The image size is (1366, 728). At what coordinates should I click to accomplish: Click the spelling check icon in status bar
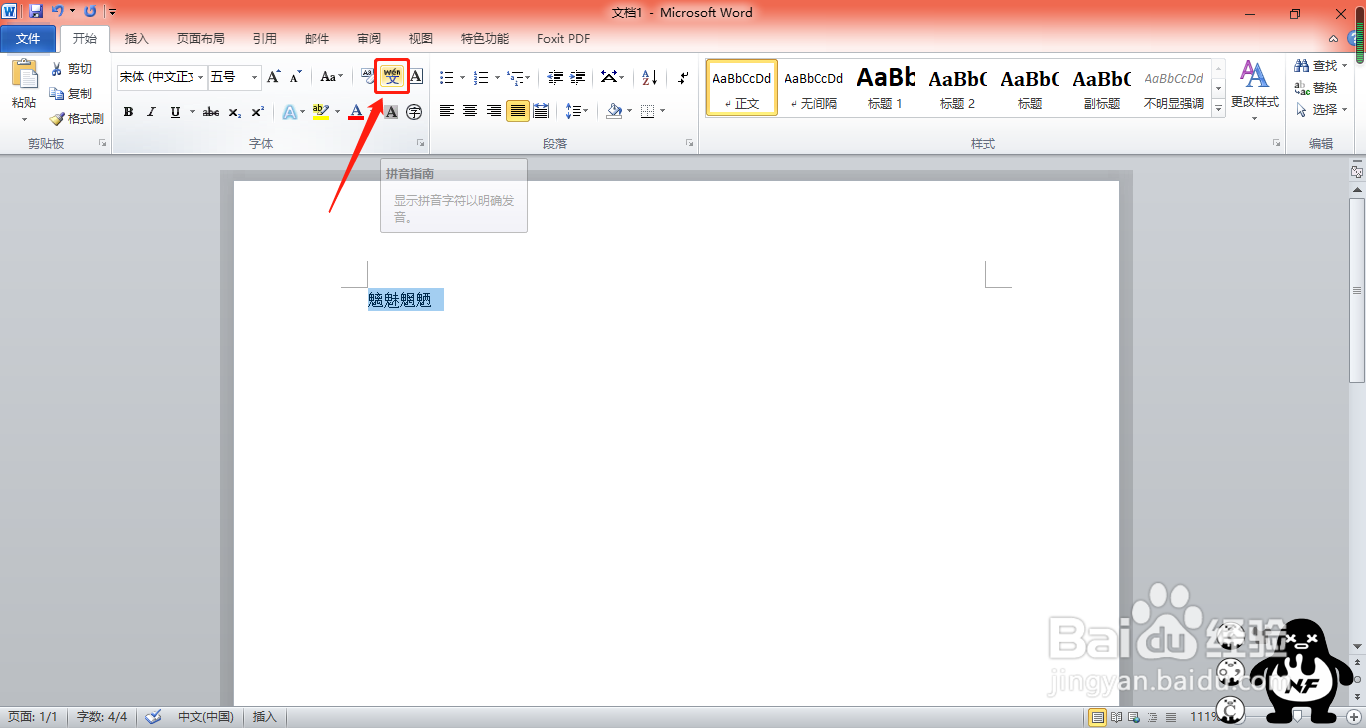pyautogui.click(x=154, y=717)
